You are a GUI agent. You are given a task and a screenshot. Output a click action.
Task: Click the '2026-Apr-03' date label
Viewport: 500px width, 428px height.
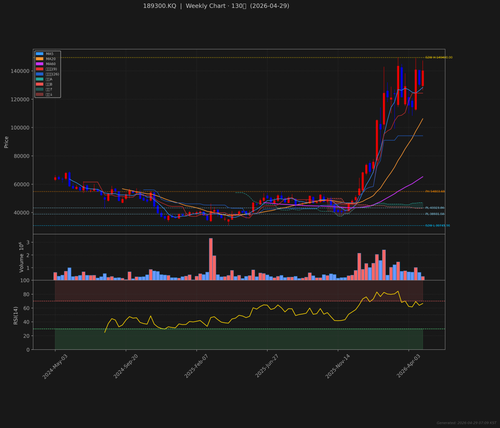[x=409, y=366]
